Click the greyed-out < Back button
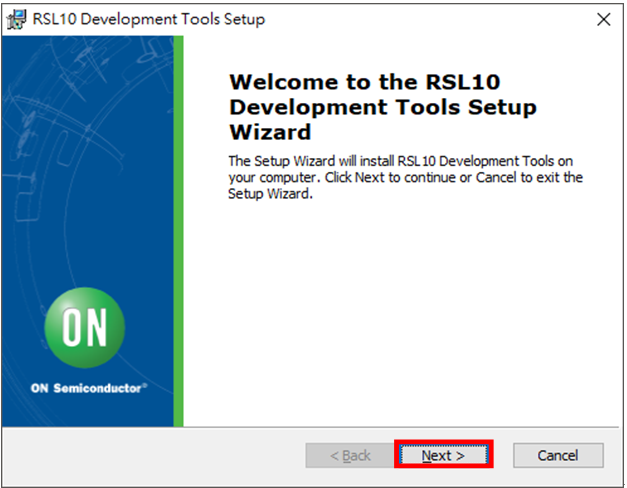Viewport: 627px width, 488px height. (350, 455)
